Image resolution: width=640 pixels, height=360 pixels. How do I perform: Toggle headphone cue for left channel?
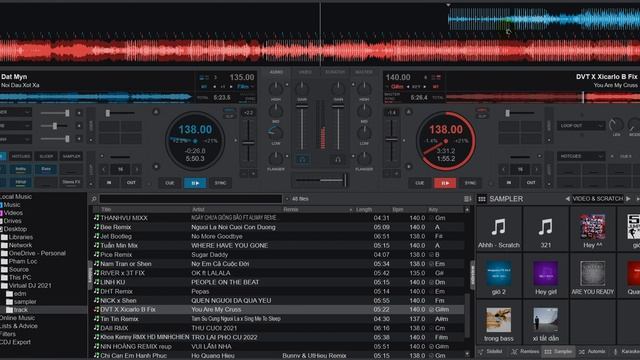coord(302,160)
